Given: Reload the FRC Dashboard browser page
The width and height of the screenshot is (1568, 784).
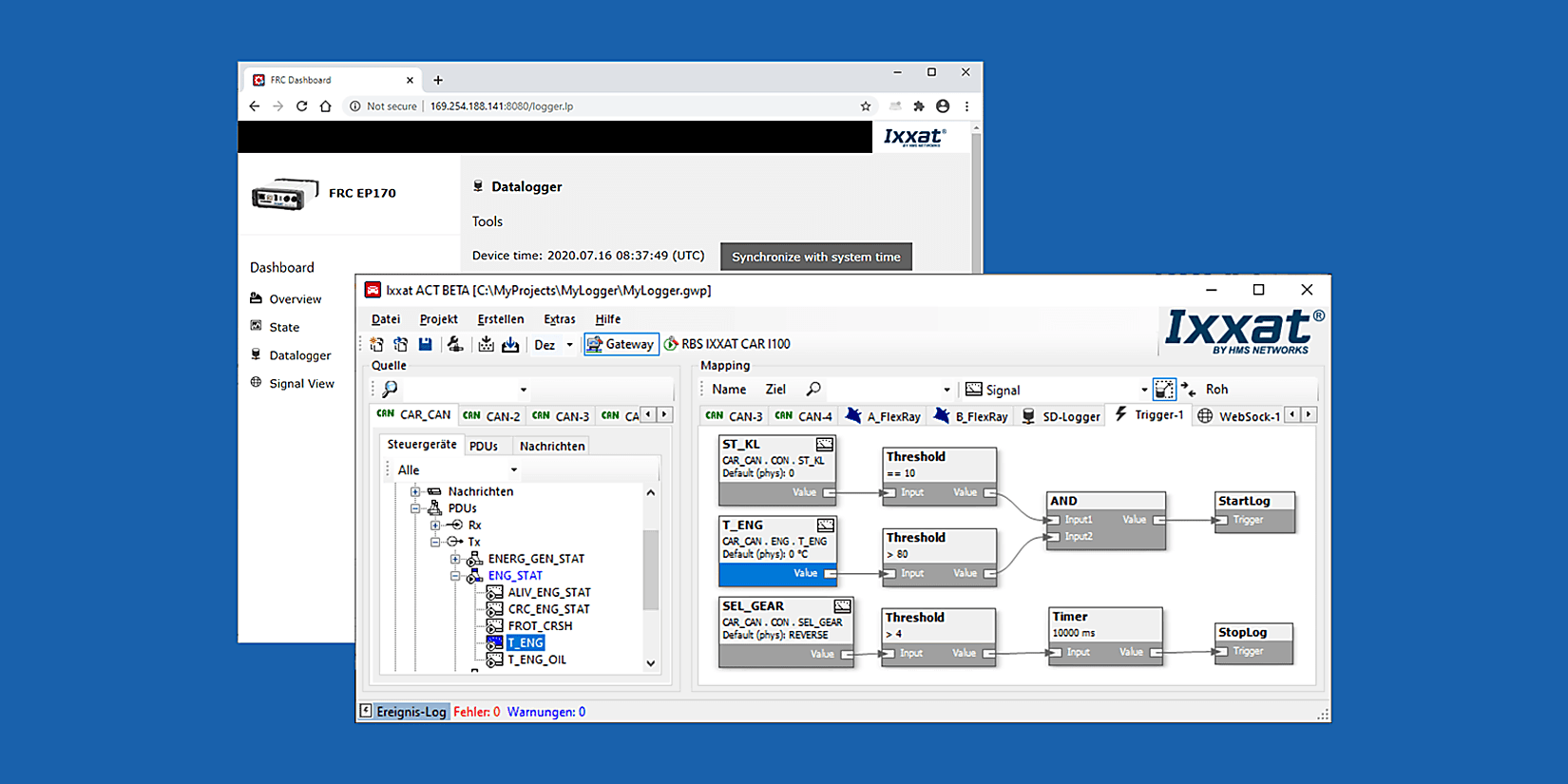Looking at the screenshot, I should (x=301, y=106).
